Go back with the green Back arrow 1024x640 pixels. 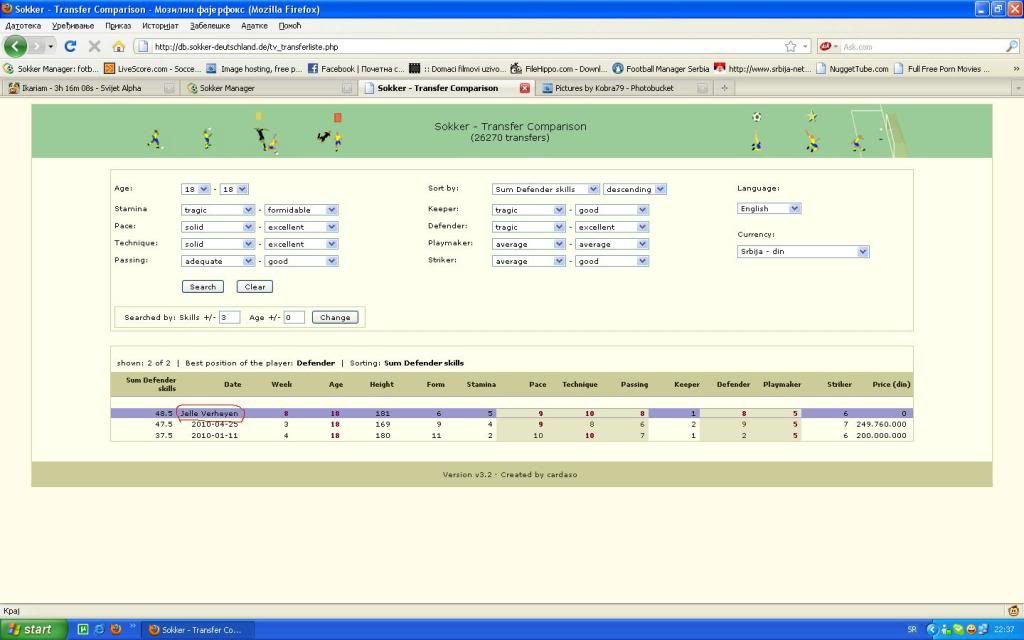click(x=15, y=46)
